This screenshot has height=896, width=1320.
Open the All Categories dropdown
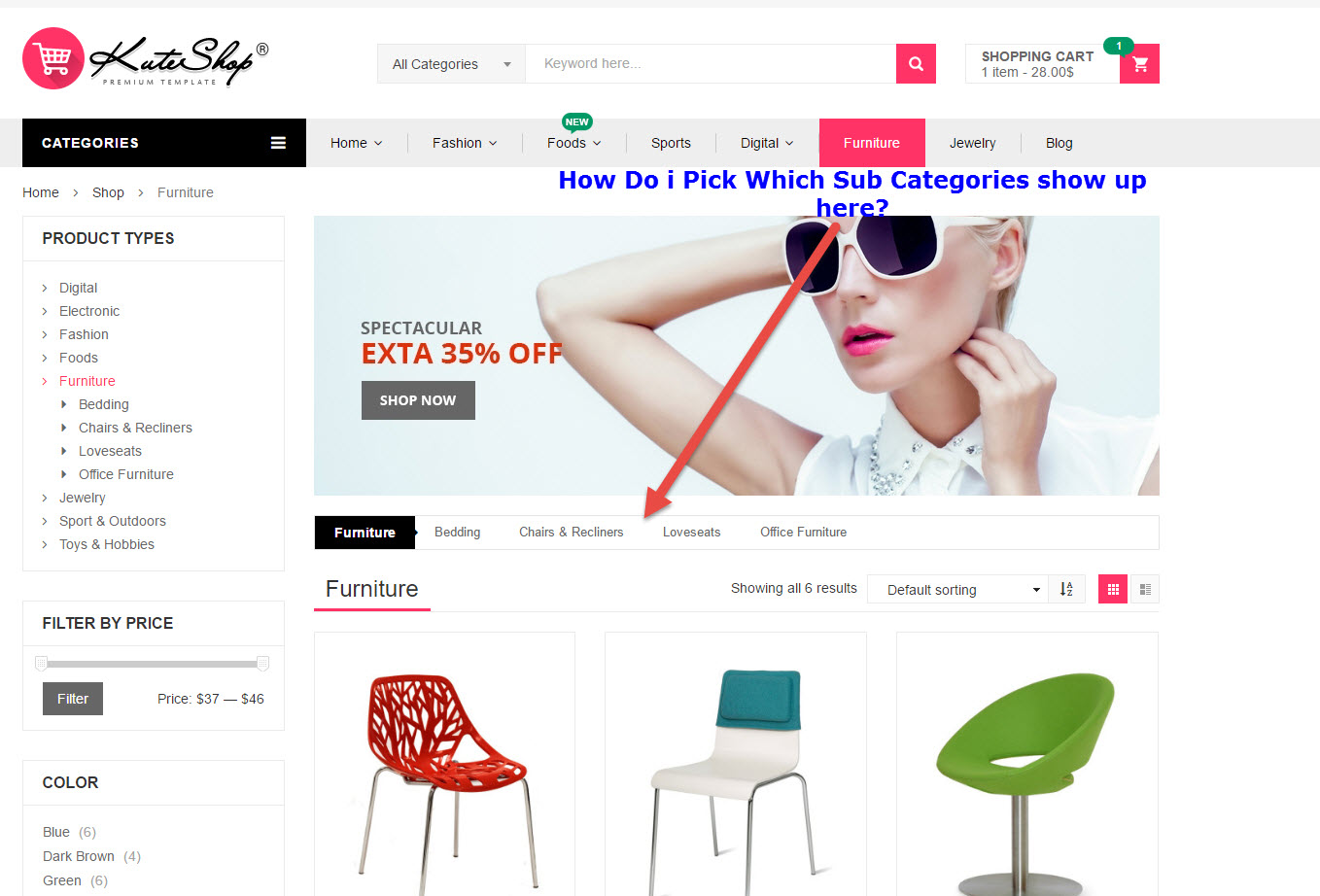tap(451, 64)
